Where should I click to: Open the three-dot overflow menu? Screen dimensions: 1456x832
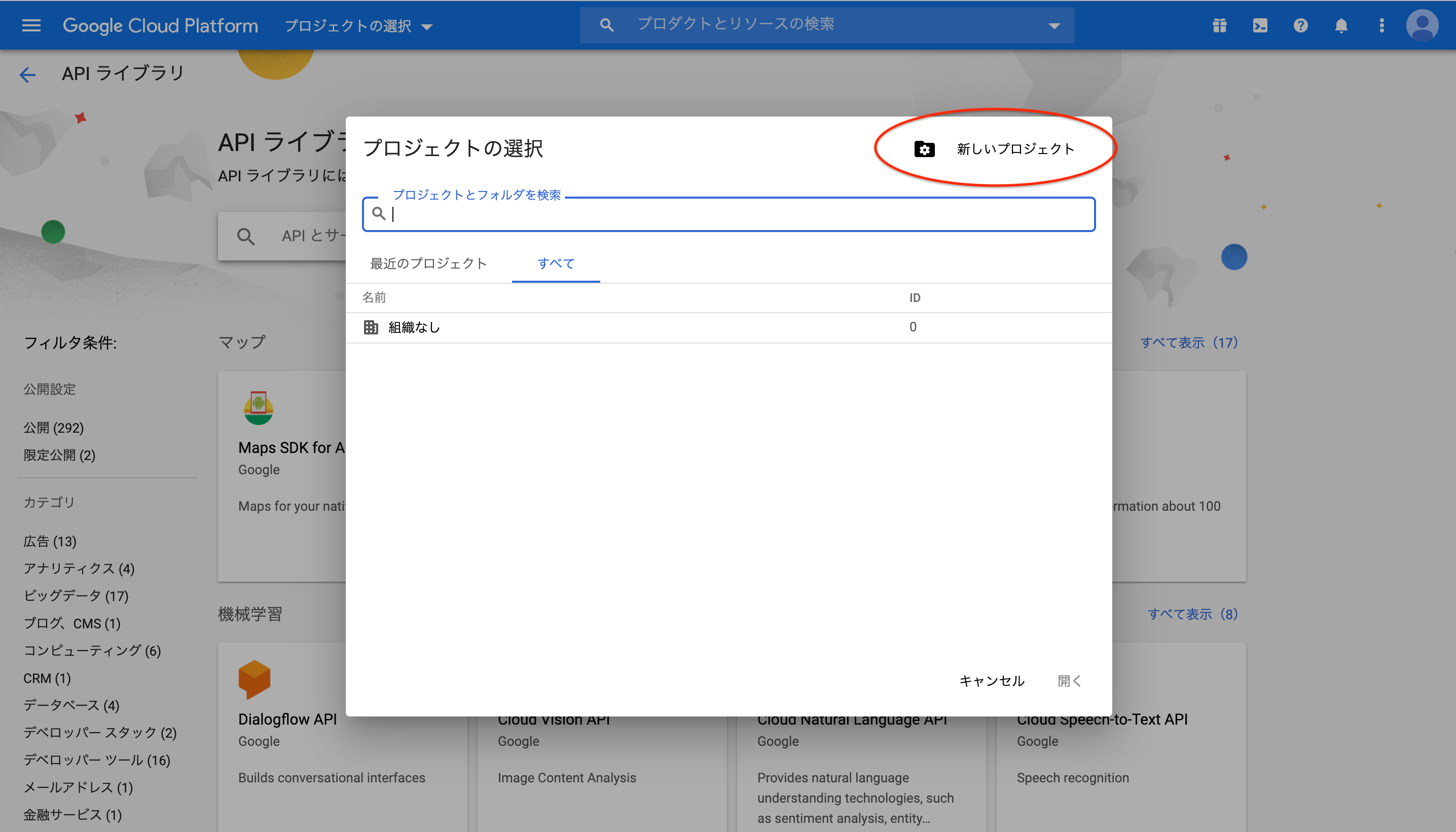point(1381,24)
